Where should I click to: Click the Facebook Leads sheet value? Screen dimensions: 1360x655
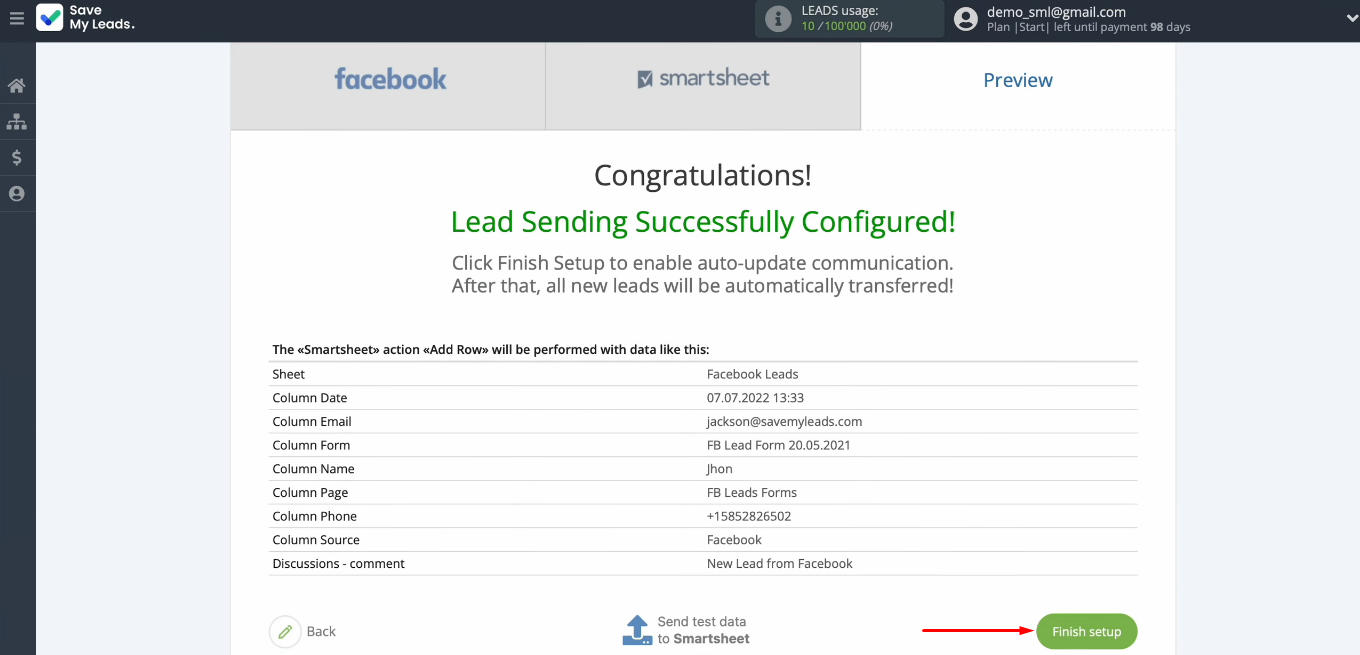[752, 374]
